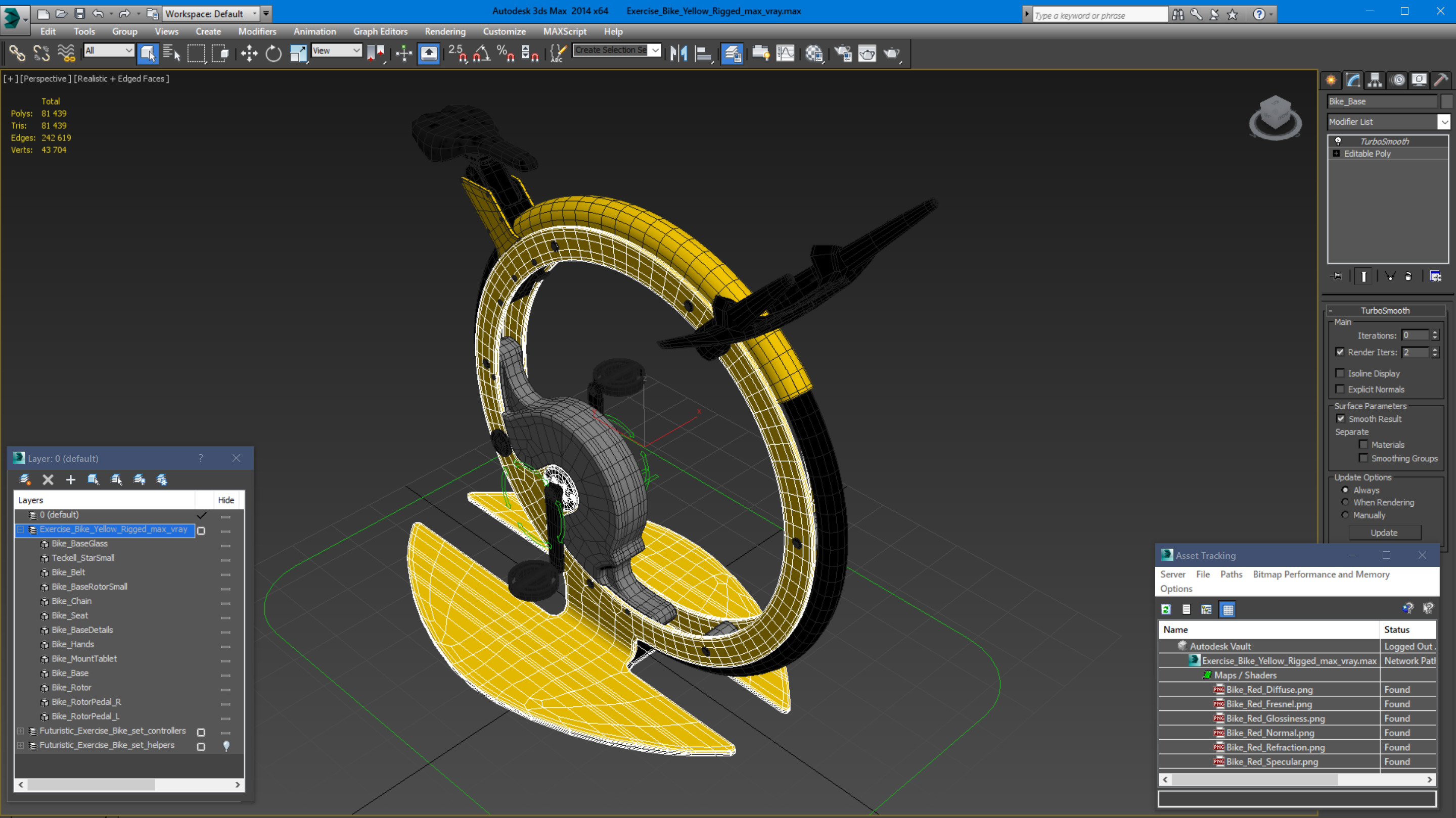1456x818 pixels.
Task: Activate the Select and Scale tool
Action: (x=298, y=54)
